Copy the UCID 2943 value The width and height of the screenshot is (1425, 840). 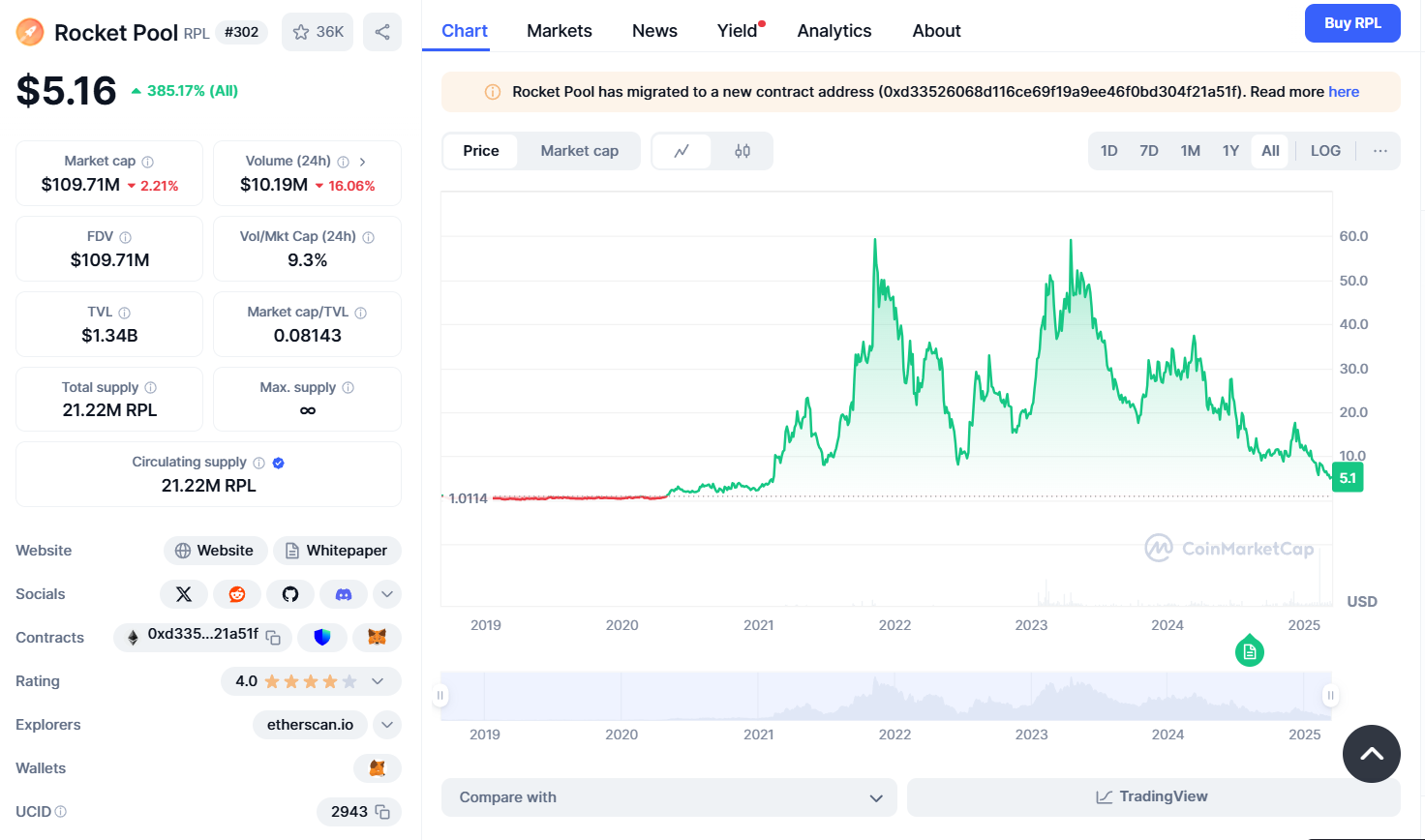coord(382,812)
